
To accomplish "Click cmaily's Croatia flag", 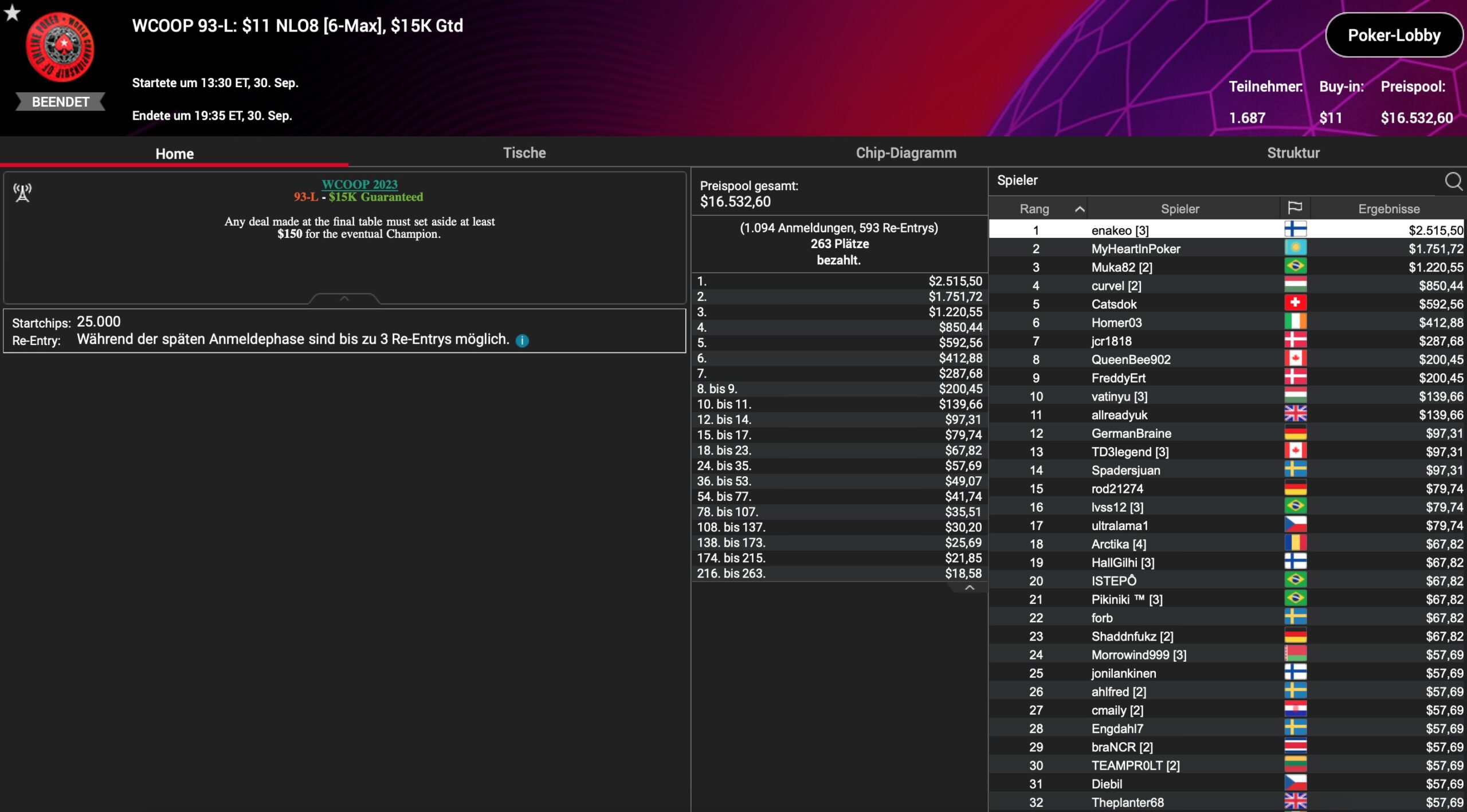I will tap(1295, 709).
